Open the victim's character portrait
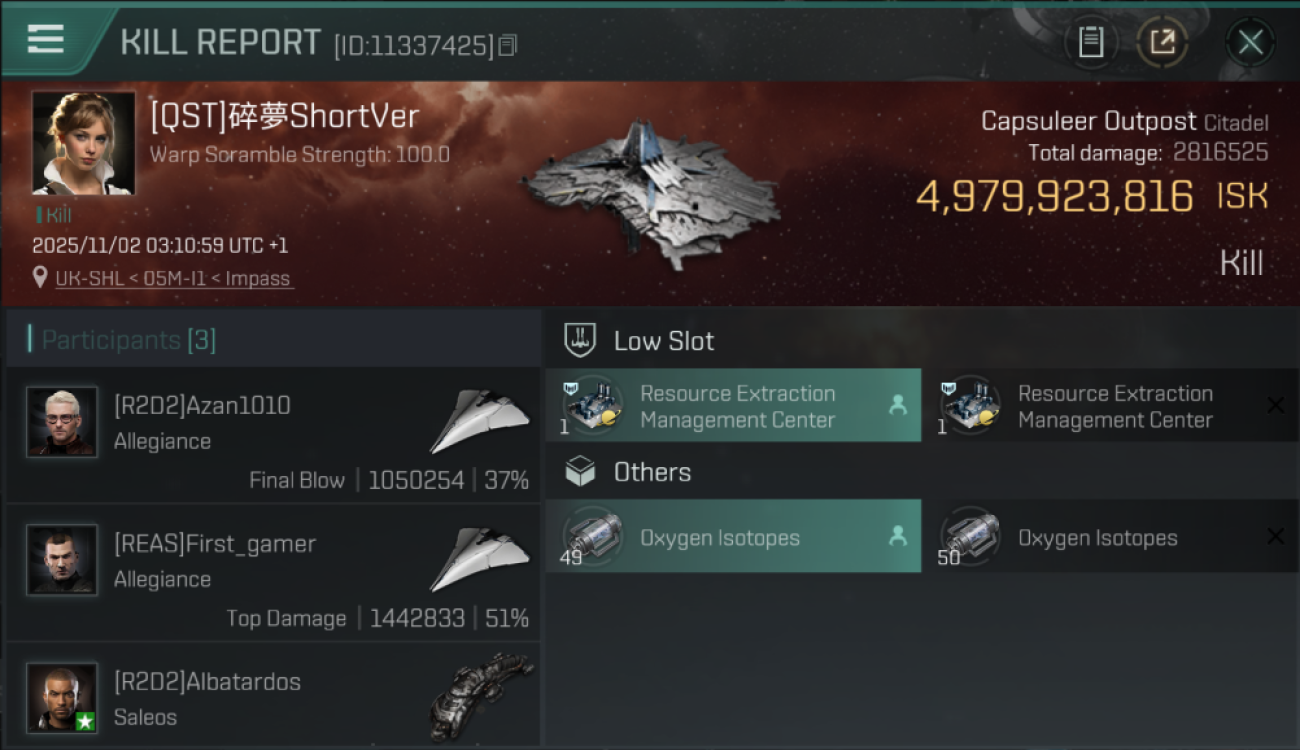Viewport: 1300px width, 750px height. tap(83, 143)
